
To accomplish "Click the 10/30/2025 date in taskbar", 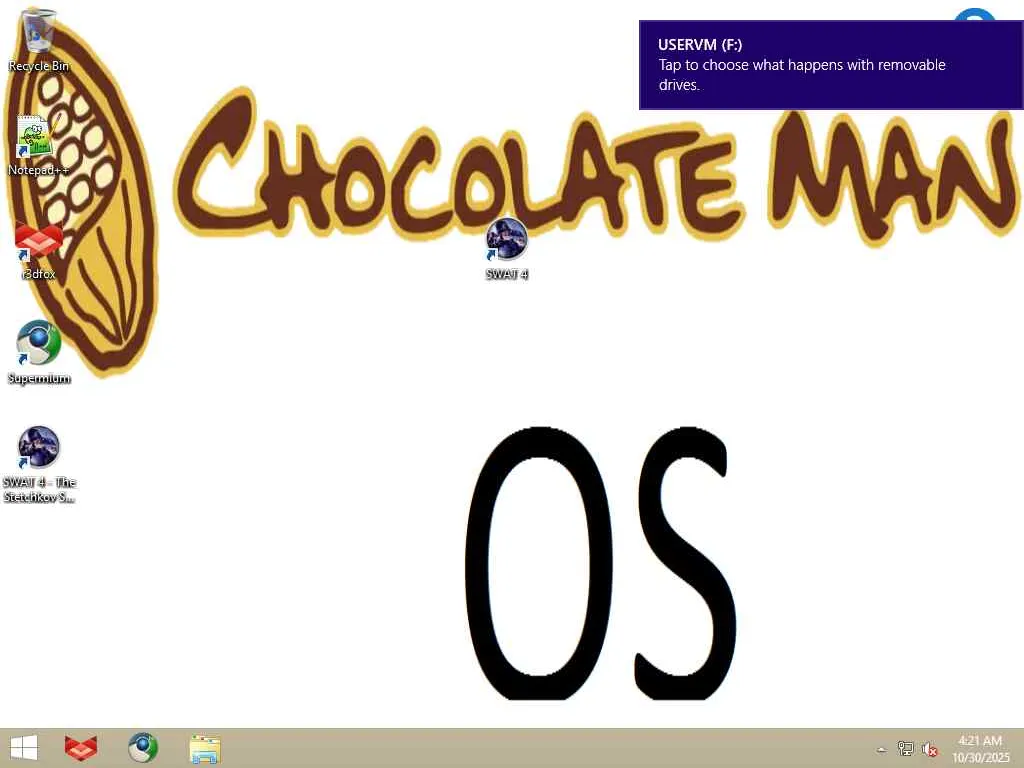I will (x=981, y=758).
